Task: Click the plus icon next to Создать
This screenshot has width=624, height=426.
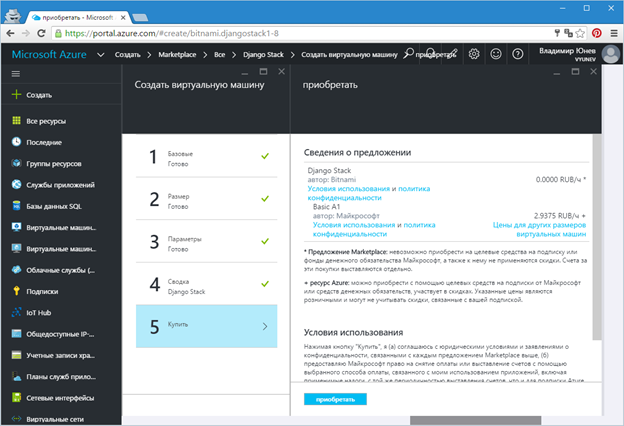Action: coord(16,94)
